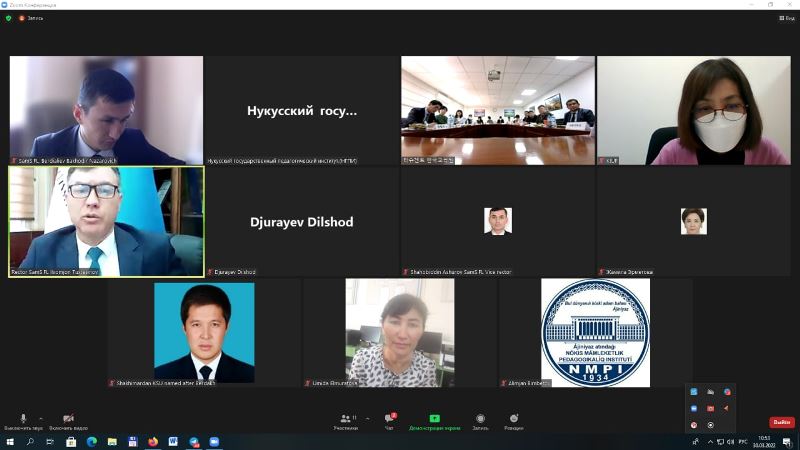
Task: Open Firefox from the taskbar
Action: (x=153, y=441)
